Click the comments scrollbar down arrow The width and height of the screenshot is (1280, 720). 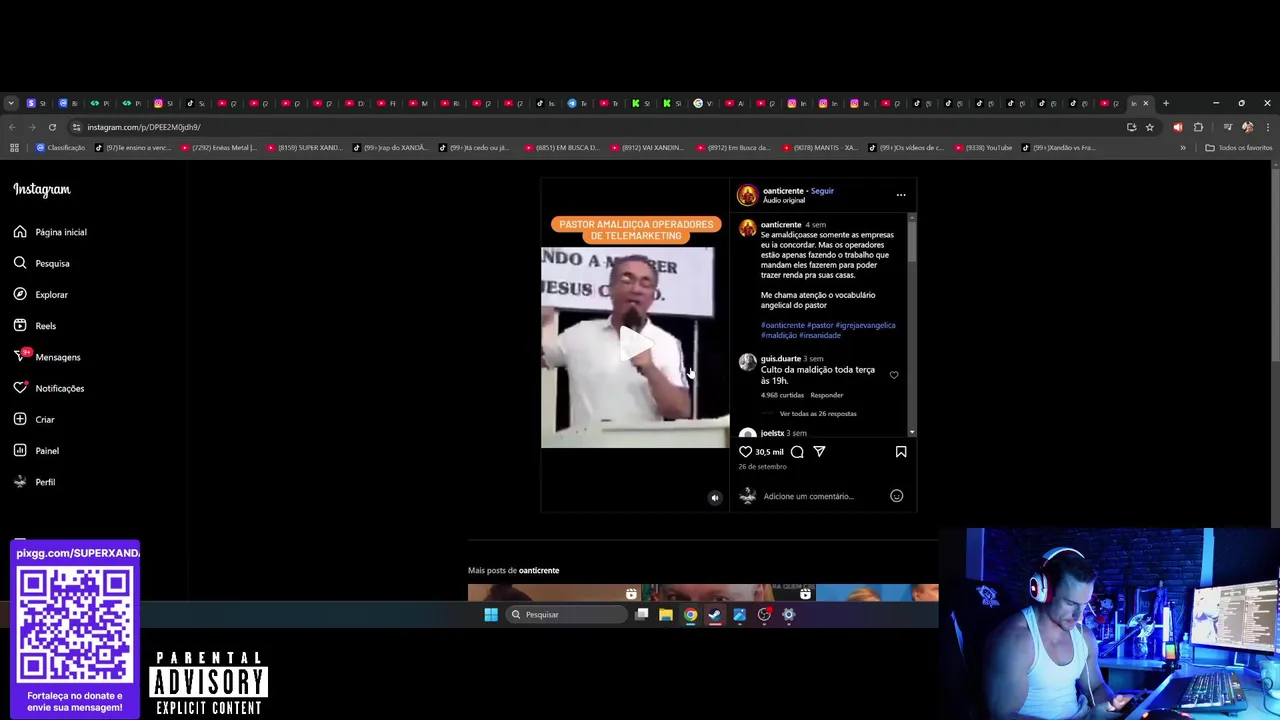click(x=911, y=433)
